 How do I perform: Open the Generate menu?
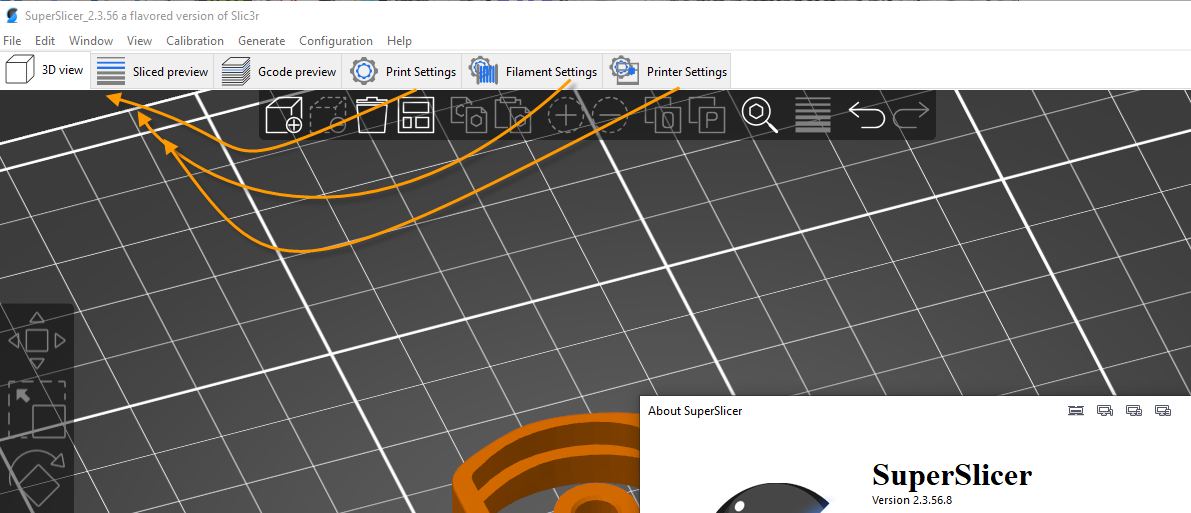tap(261, 41)
